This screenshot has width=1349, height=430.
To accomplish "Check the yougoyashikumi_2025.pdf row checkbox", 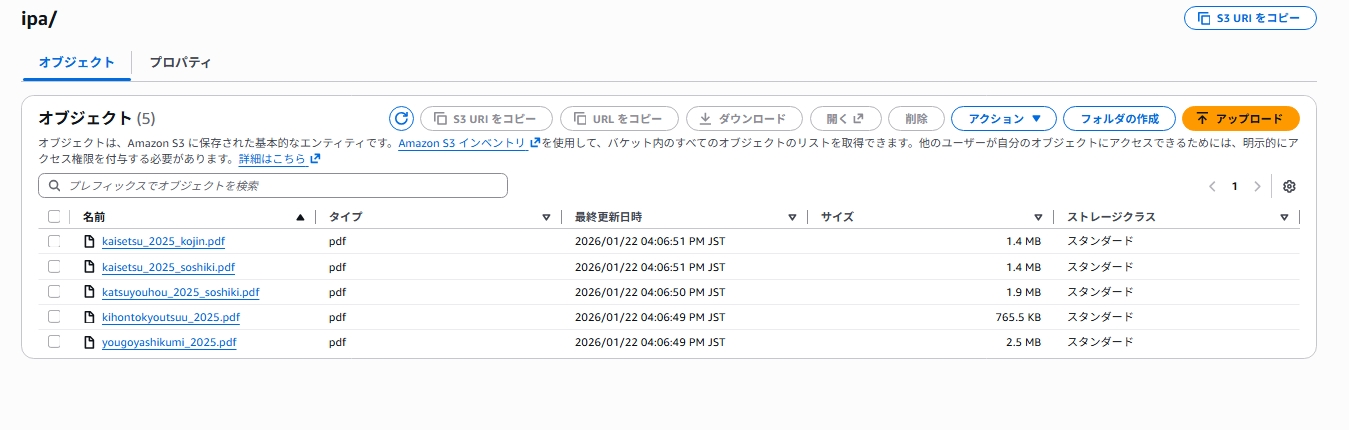I will pos(54,342).
